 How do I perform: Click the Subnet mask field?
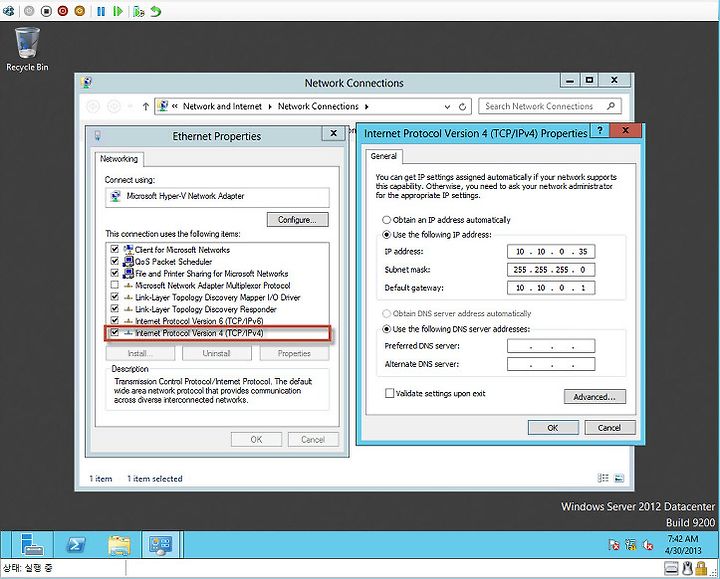click(551, 270)
